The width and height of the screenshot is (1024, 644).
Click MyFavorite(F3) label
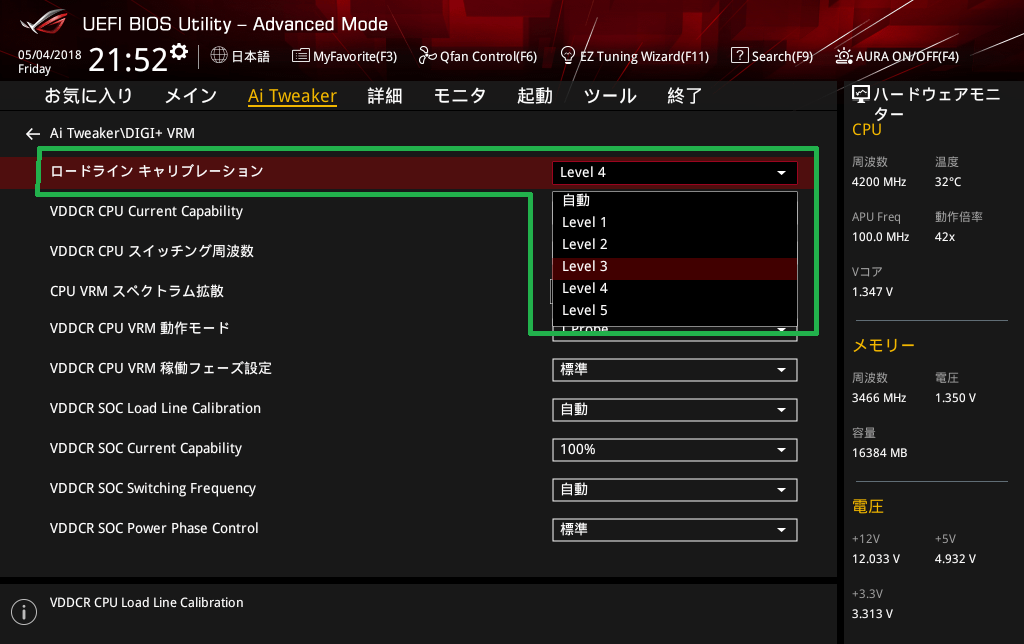[355, 56]
